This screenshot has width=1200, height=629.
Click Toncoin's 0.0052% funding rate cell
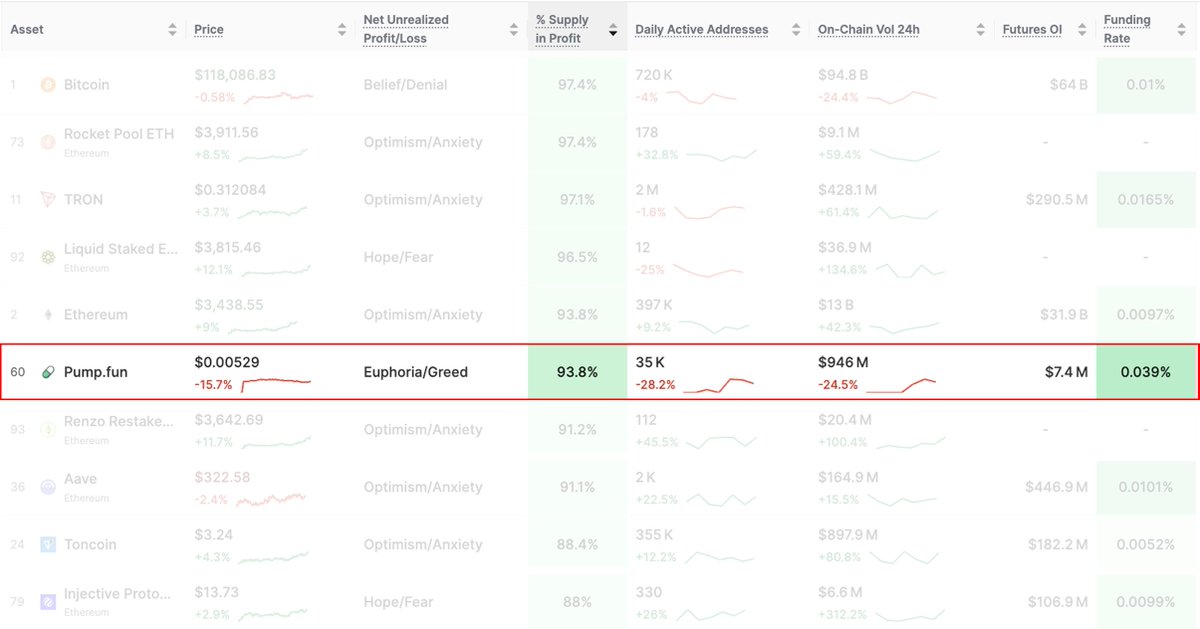click(1146, 545)
